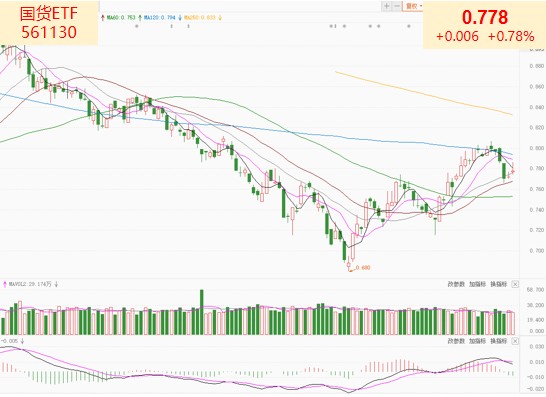
Task: Click the +0.006 price change
Action: click(x=457, y=36)
